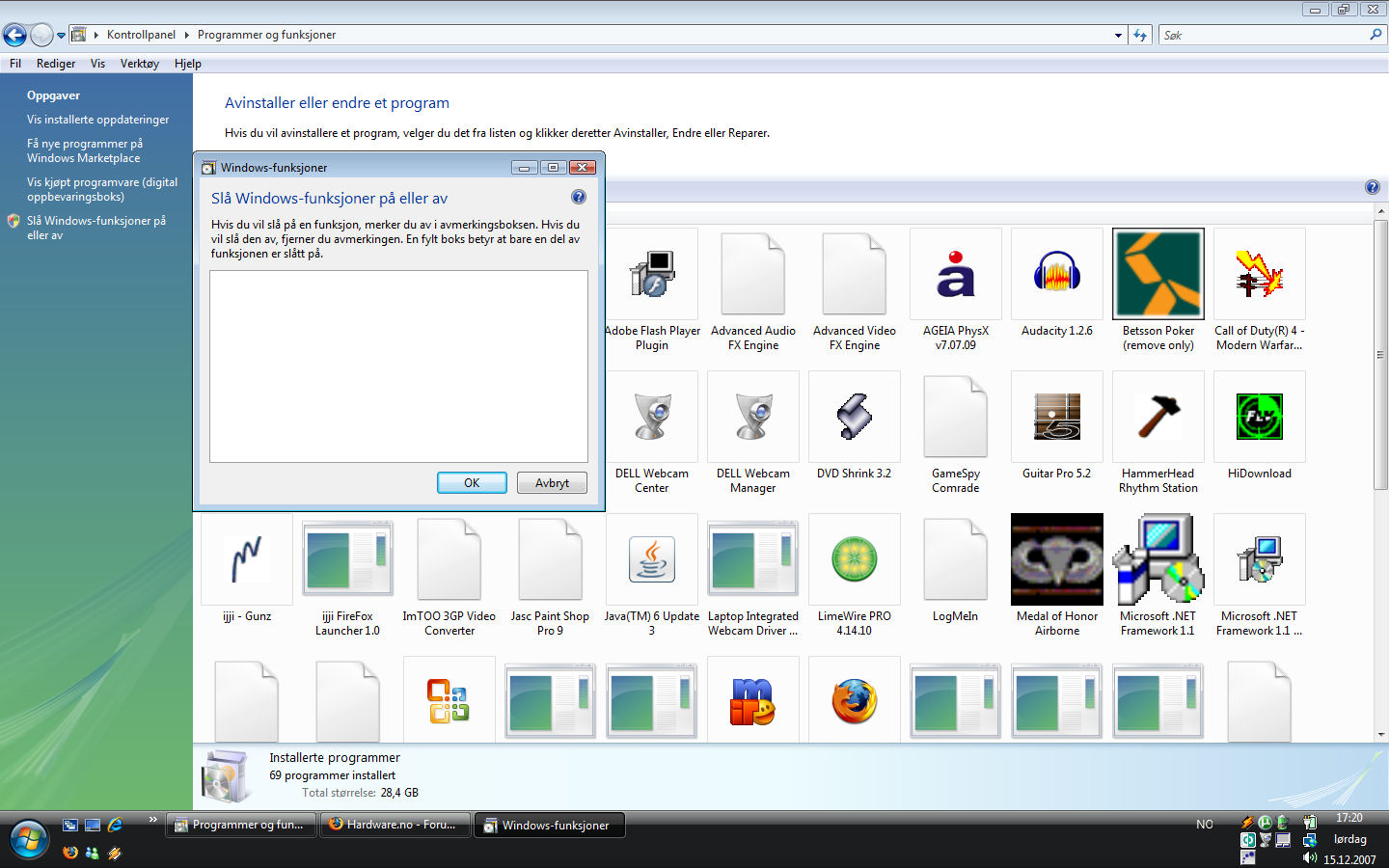Select LimeWire PRO 4.14.10 program

855,577
